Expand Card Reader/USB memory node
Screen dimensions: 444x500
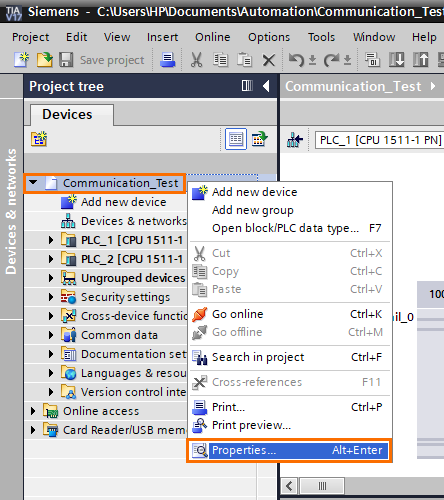click(x=33, y=430)
